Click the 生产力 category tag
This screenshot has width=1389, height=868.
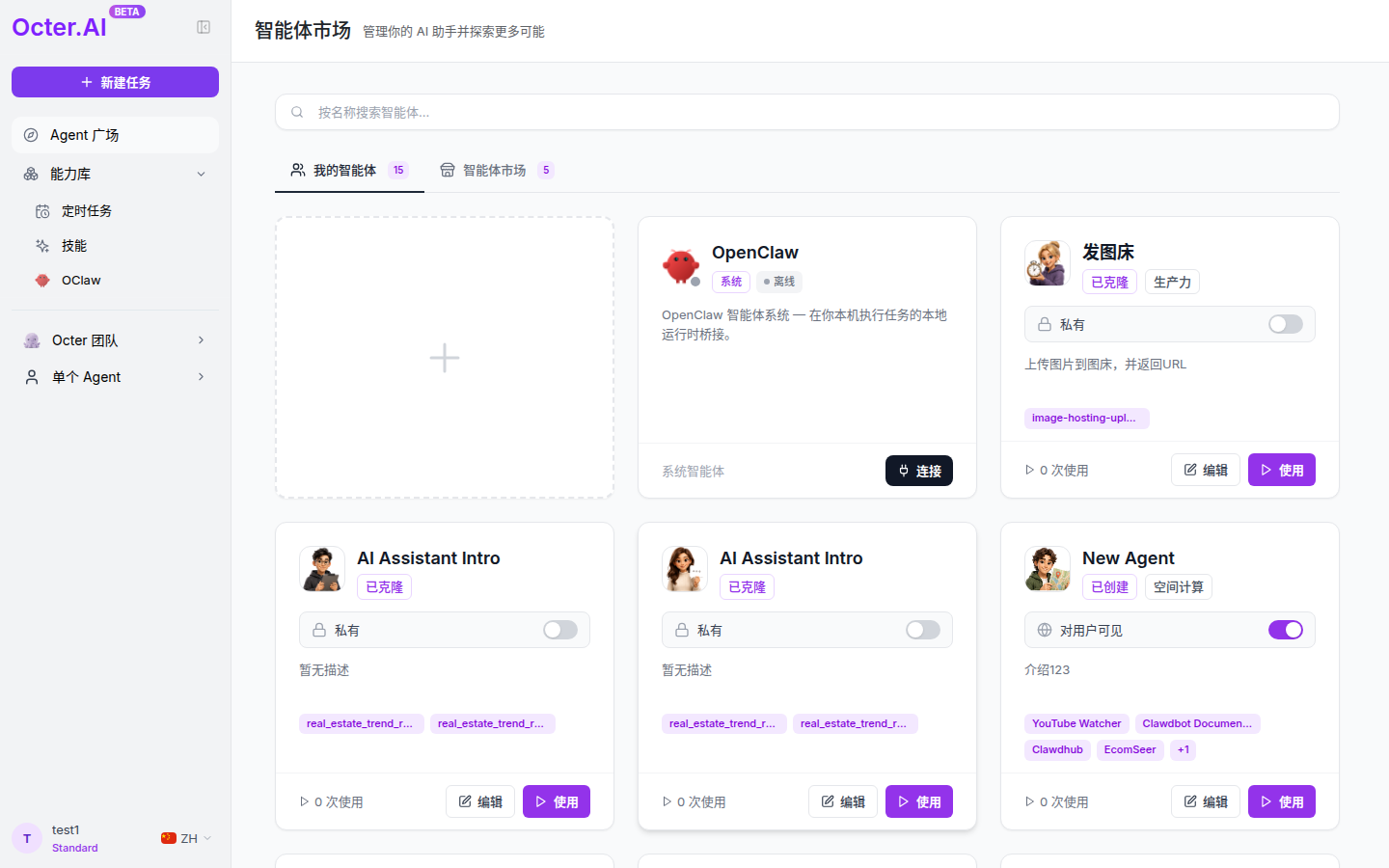[1172, 282]
